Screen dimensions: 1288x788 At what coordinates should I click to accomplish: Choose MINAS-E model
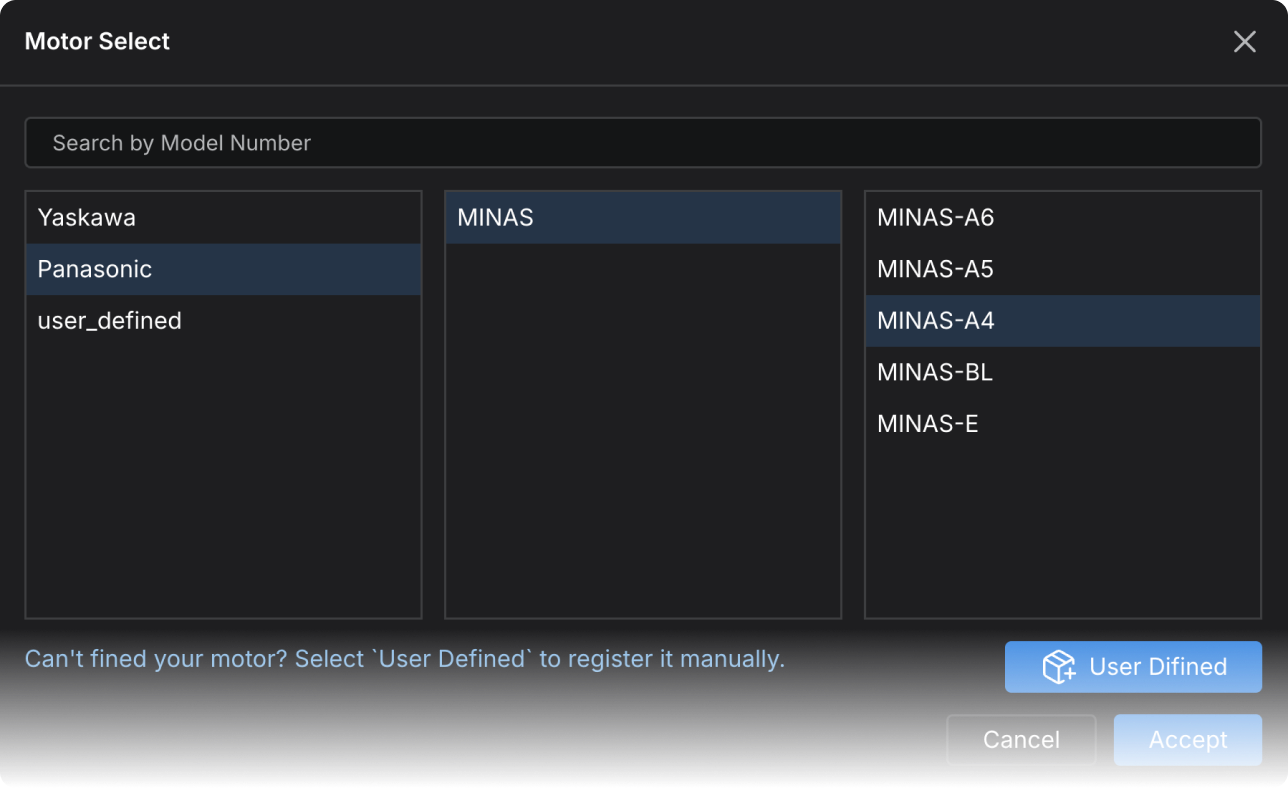[x=1063, y=424]
